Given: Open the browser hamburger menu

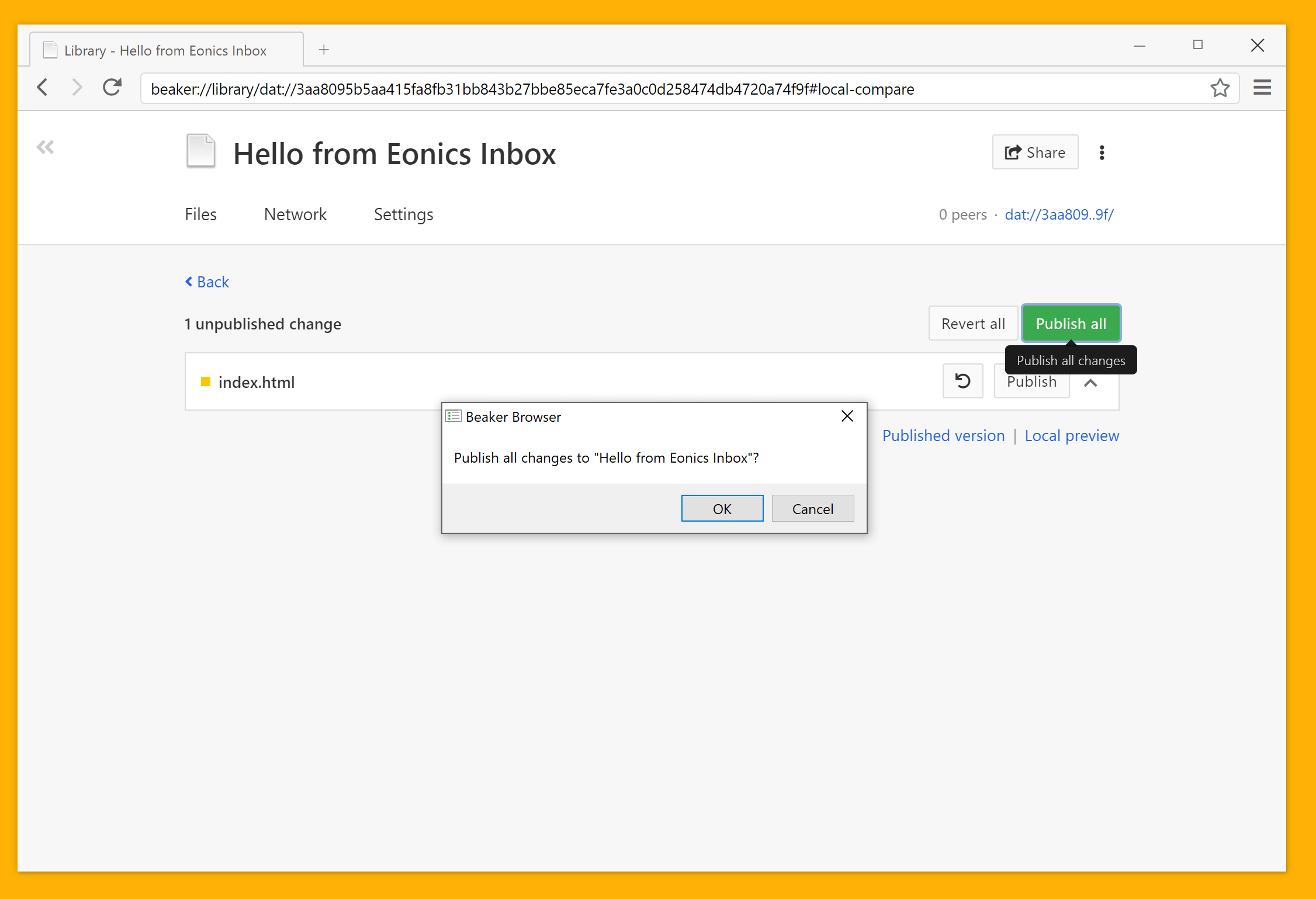Looking at the screenshot, I should click(x=1262, y=88).
